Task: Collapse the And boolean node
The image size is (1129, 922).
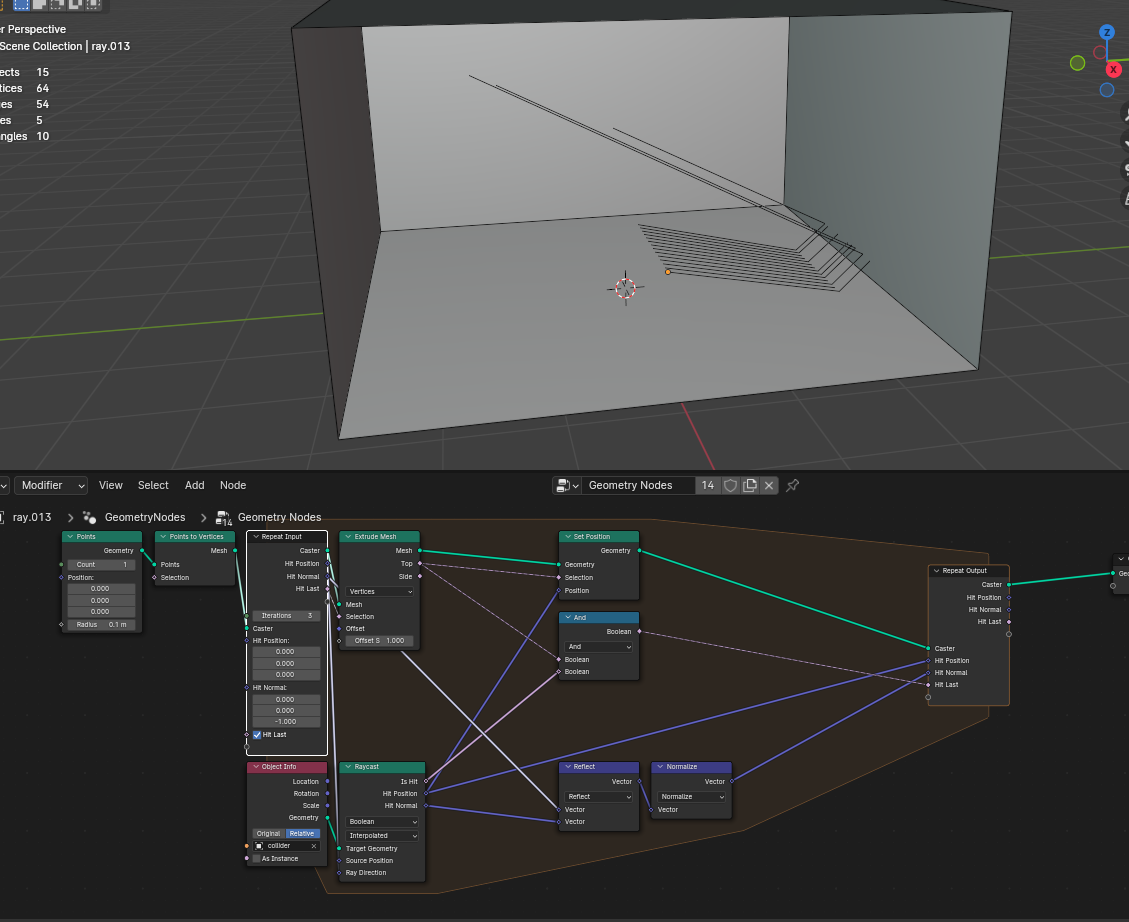Action: click(567, 618)
